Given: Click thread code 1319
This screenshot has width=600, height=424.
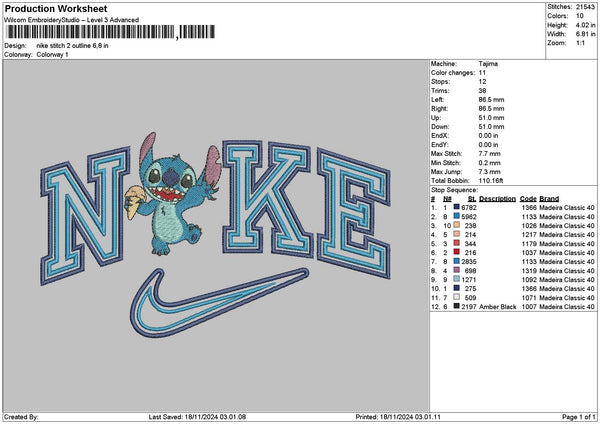Looking at the screenshot, I should click(x=529, y=271).
